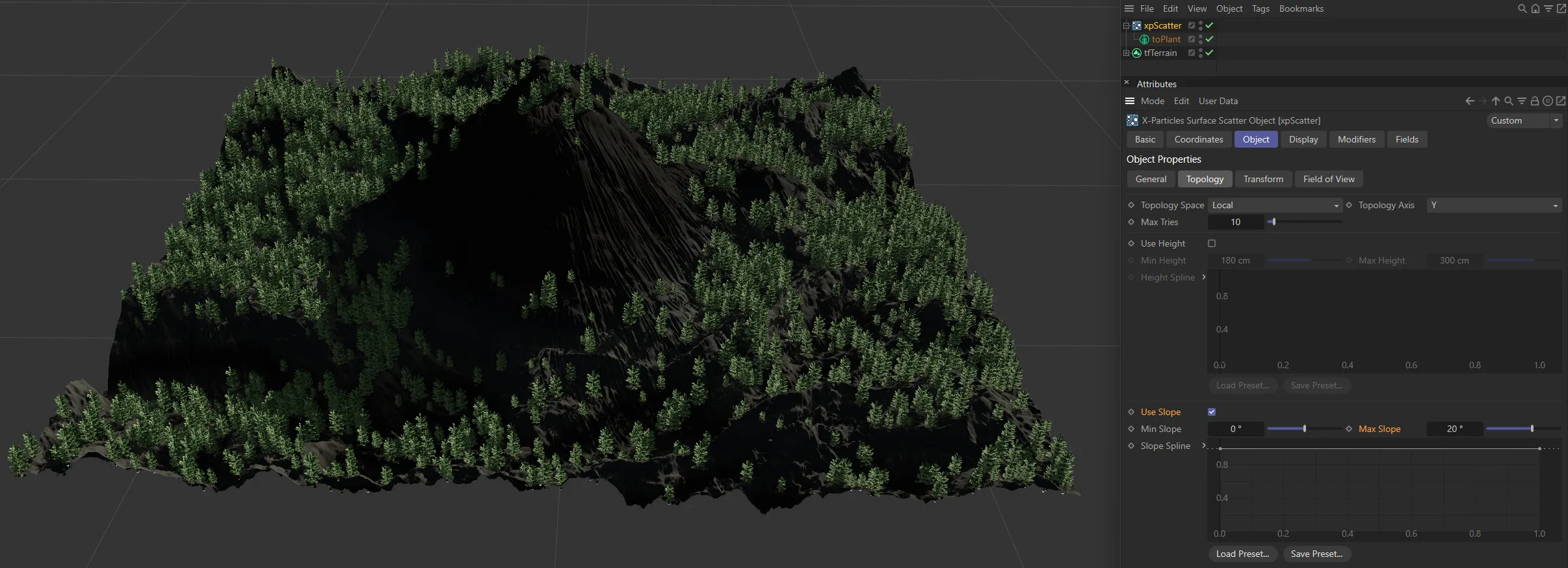The height and width of the screenshot is (568, 1568).
Task: Click the Attributes mode target icon
Action: click(1548, 101)
